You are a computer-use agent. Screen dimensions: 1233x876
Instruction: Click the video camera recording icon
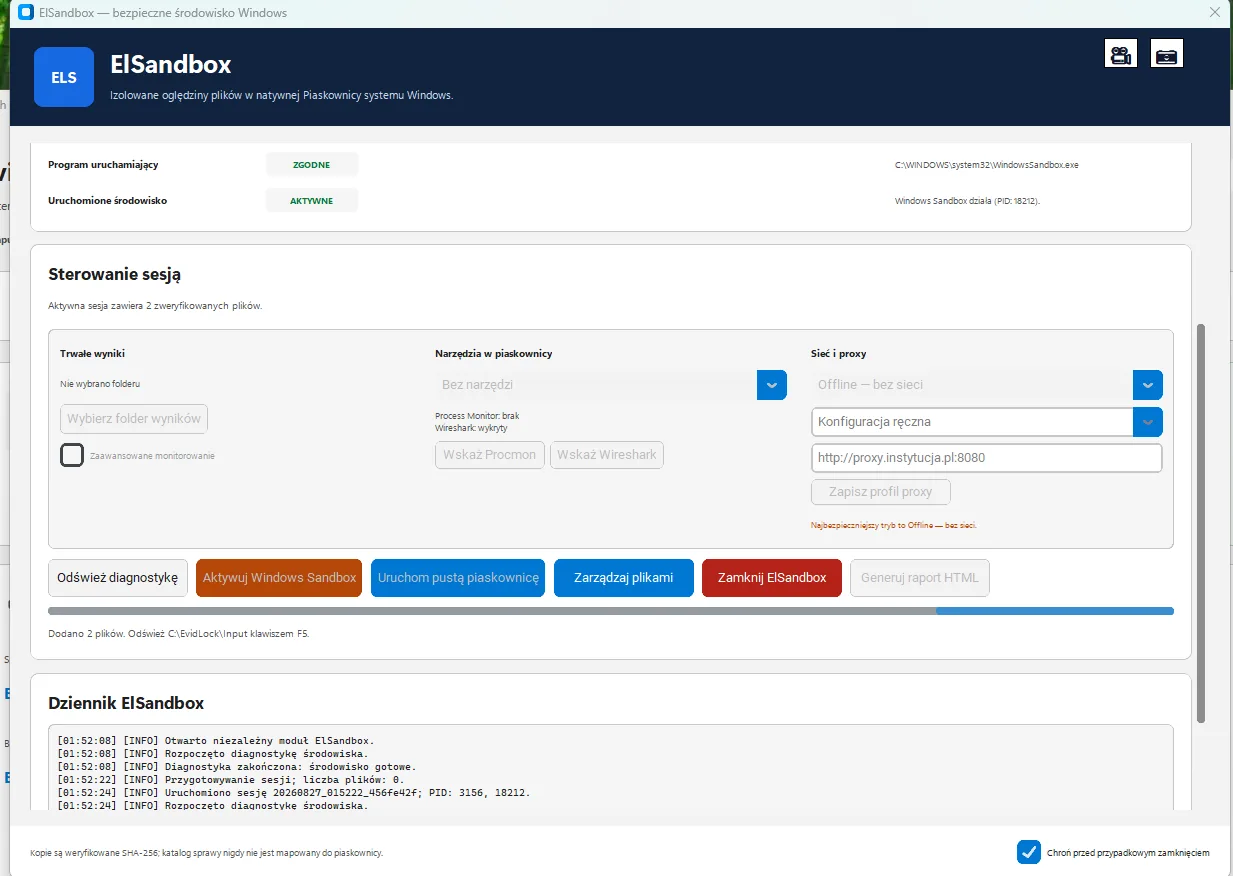click(x=1121, y=53)
